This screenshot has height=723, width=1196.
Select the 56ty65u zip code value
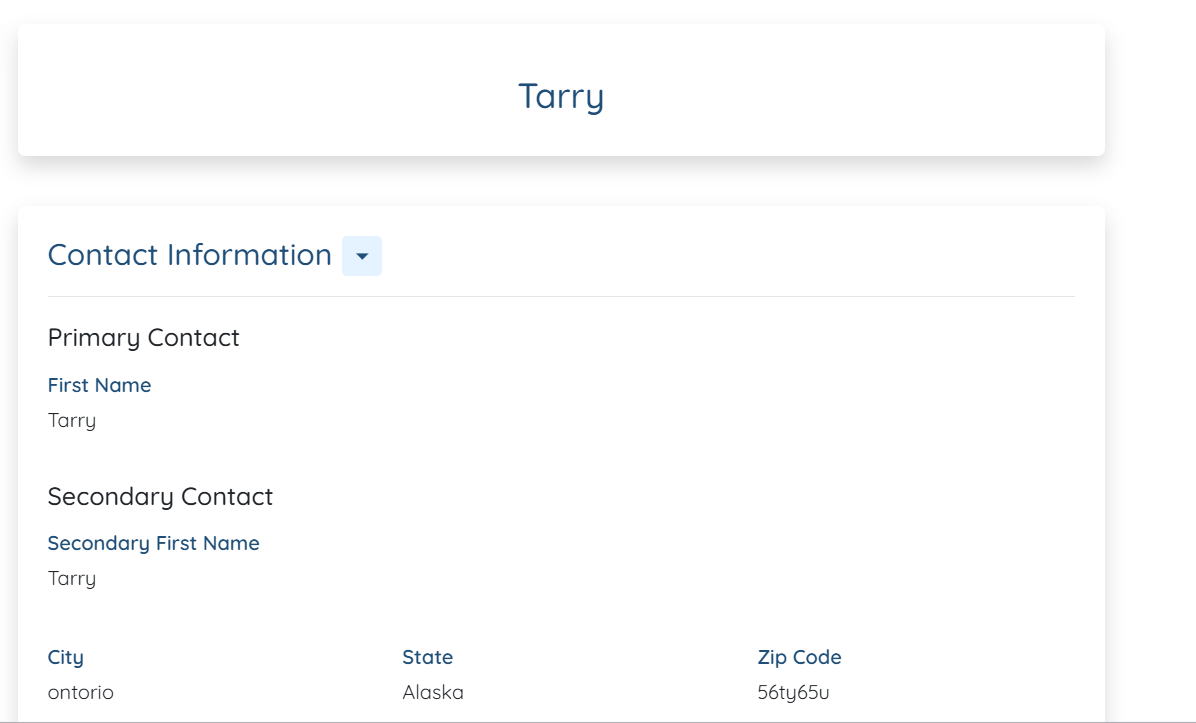pyautogui.click(x=793, y=692)
